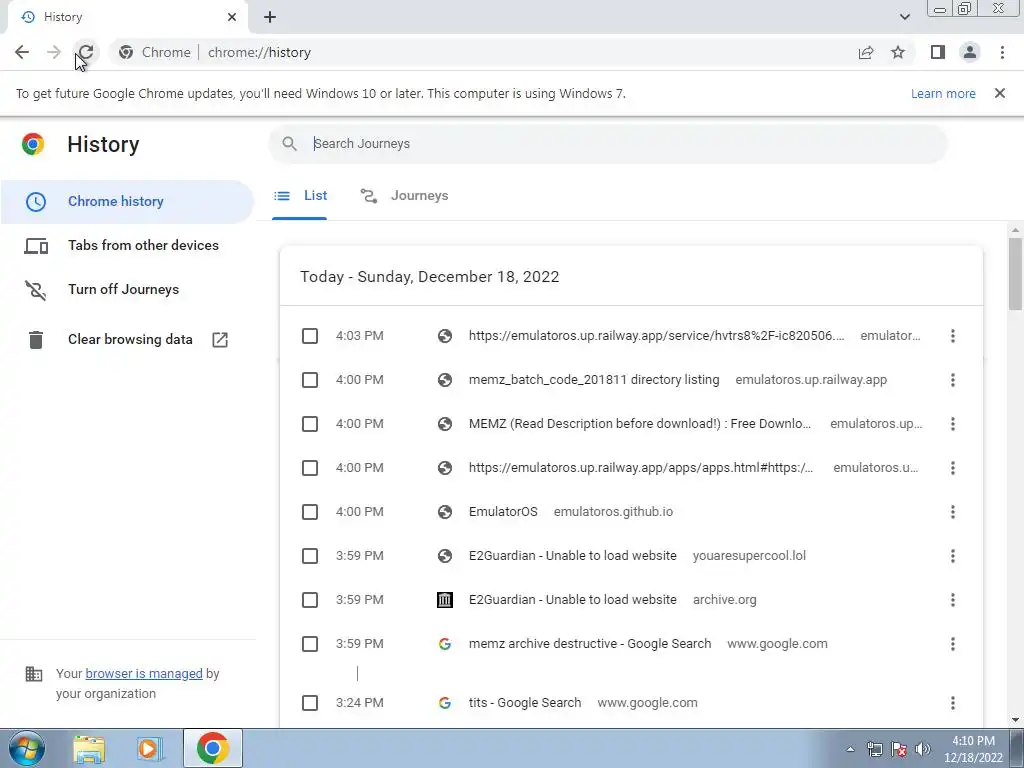Open actions menu for 4:03 PM railway.app entry
The height and width of the screenshot is (768, 1024).
[953, 336]
